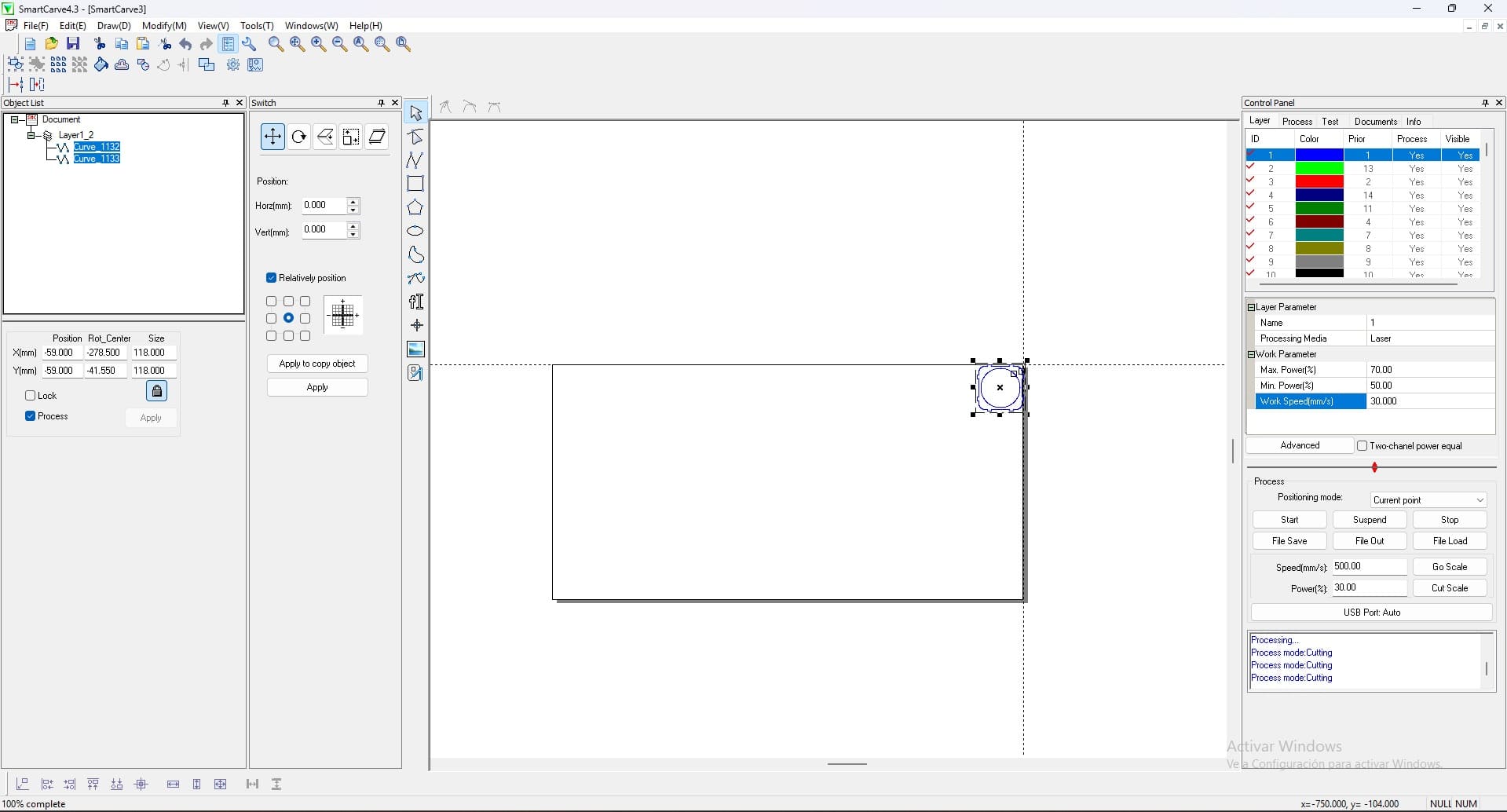Click the zoom out magnifier icon

click(340, 44)
